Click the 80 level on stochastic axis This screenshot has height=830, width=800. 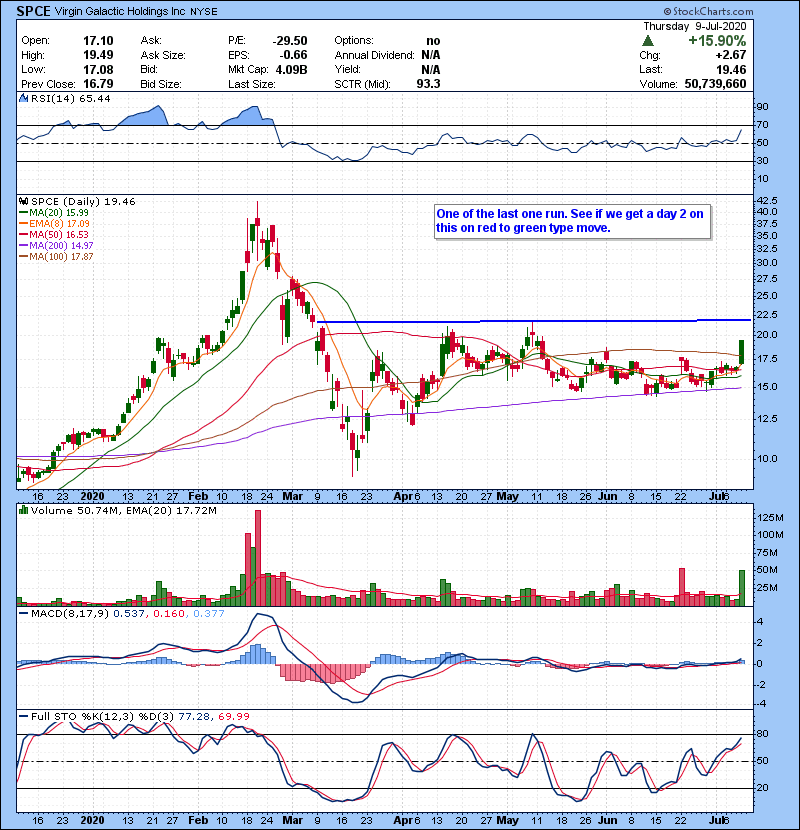(762, 734)
